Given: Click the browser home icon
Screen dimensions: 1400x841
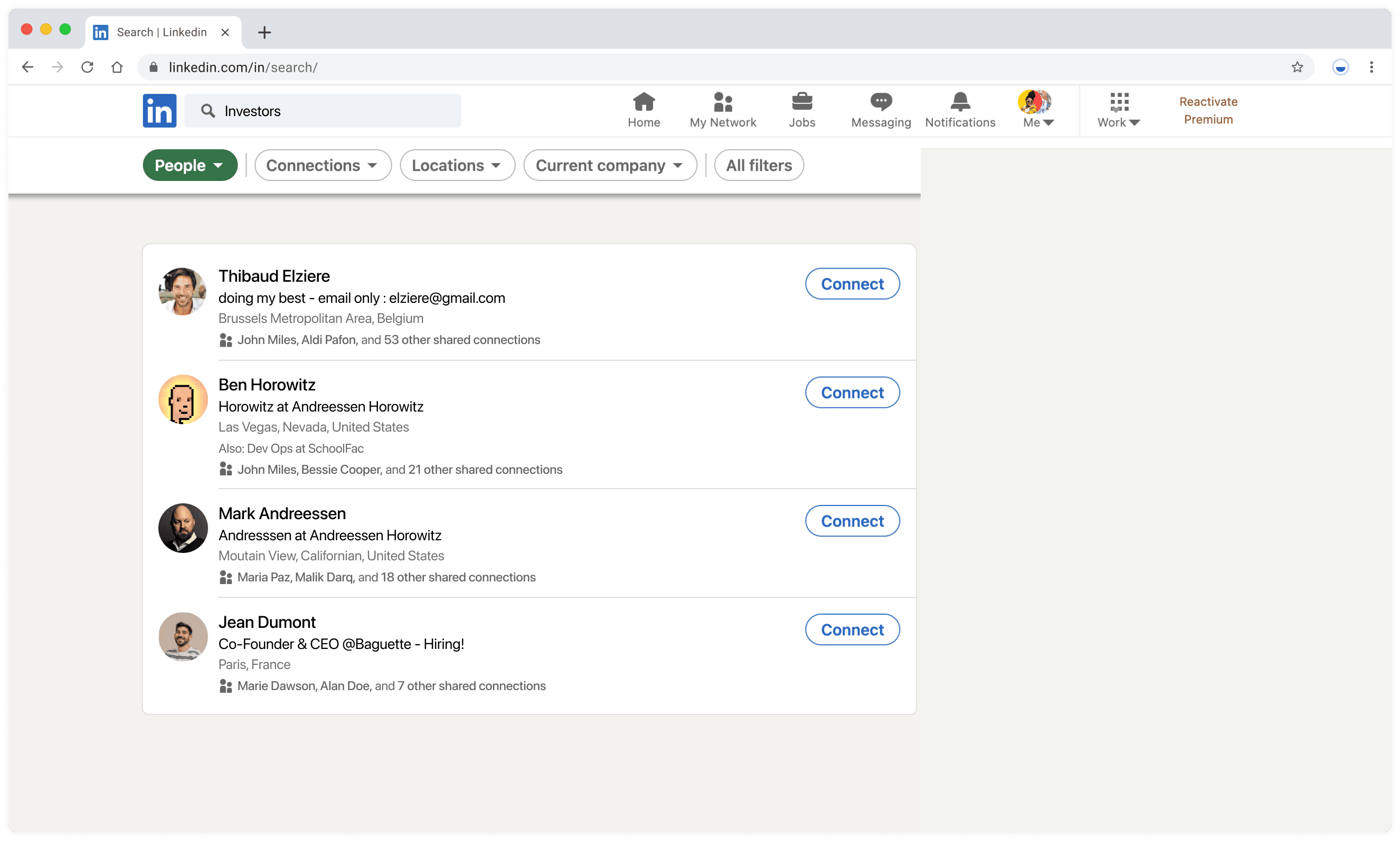Looking at the screenshot, I should point(117,67).
